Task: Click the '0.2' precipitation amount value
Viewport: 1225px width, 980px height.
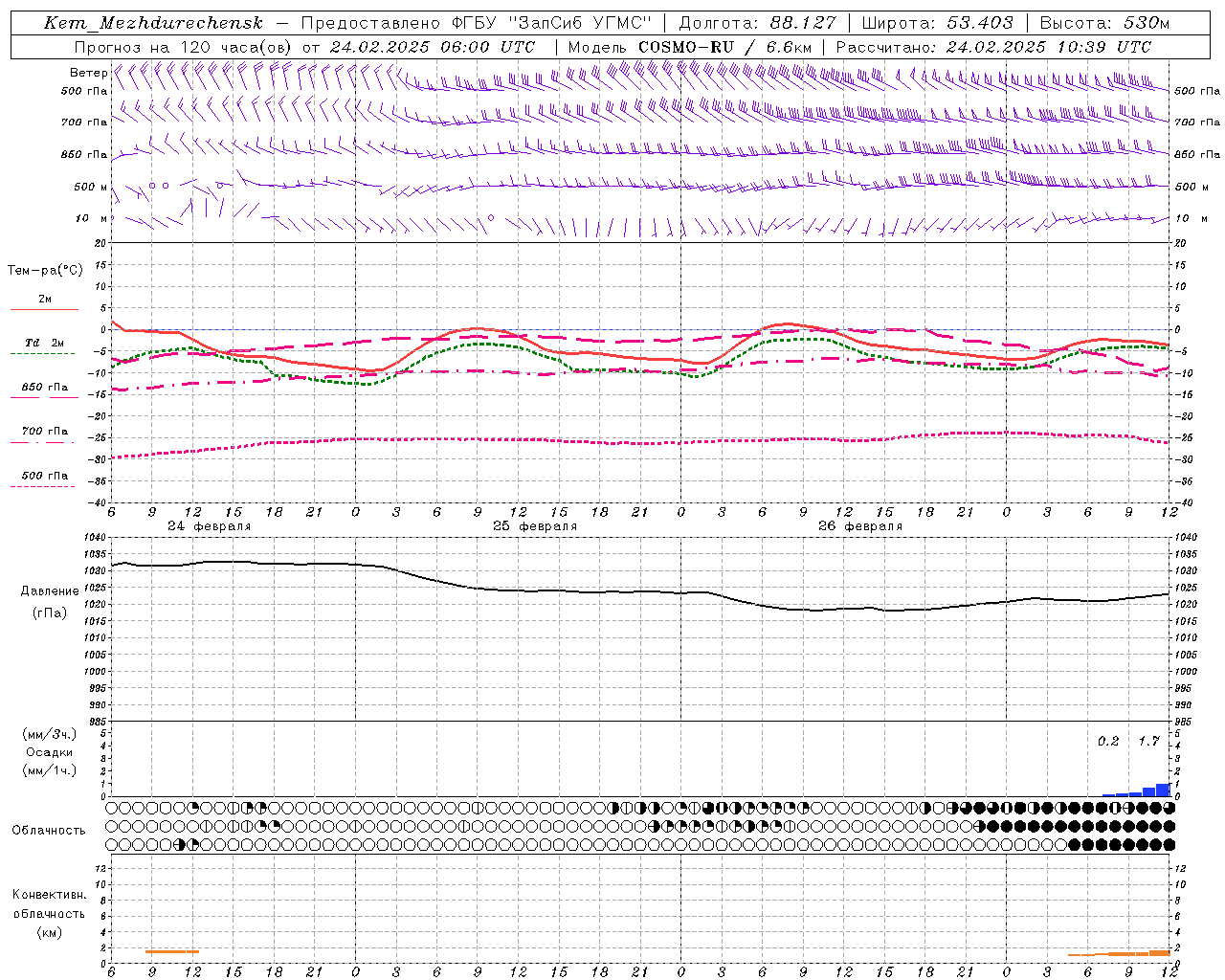Action: click(1108, 742)
